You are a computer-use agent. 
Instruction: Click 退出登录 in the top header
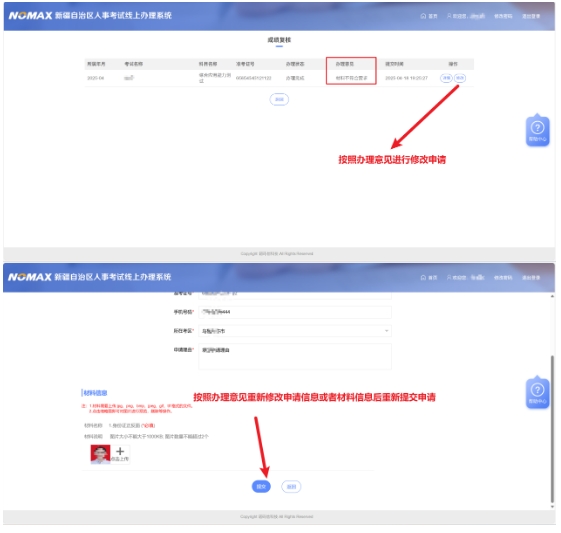tap(531, 16)
